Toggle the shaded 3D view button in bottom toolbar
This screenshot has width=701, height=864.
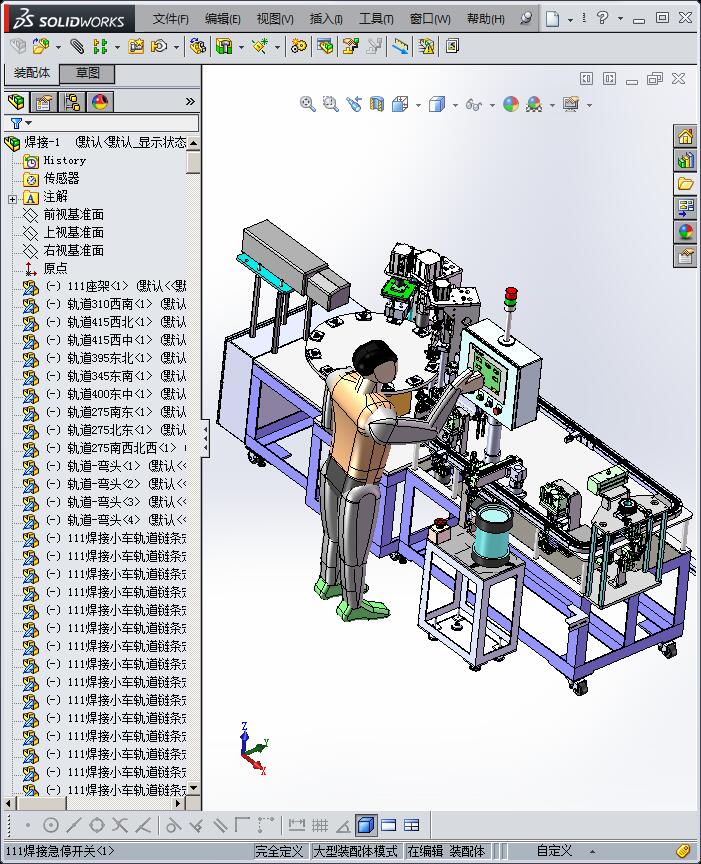pos(365,825)
